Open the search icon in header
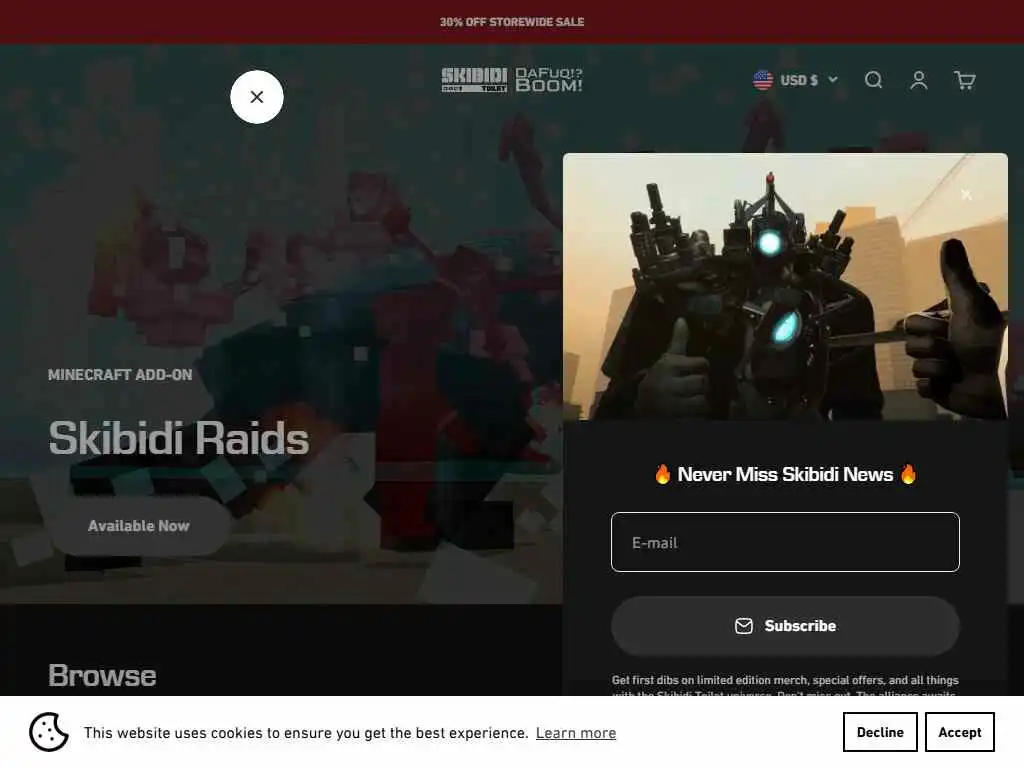 [x=873, y=80]
